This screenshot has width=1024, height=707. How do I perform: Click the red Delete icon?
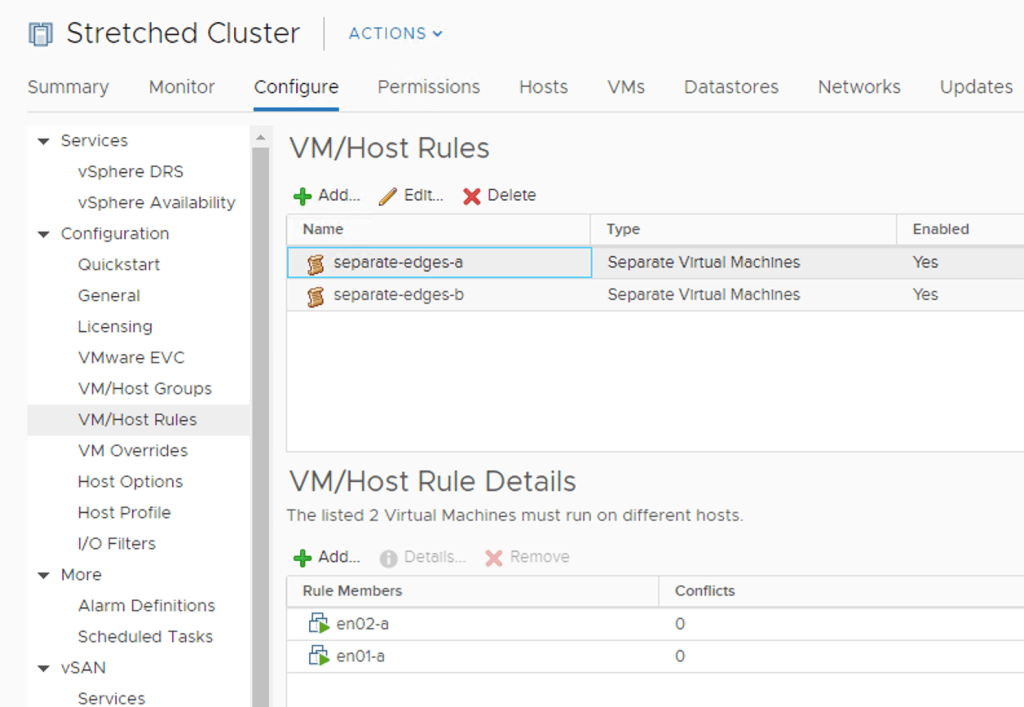[471, 195]
